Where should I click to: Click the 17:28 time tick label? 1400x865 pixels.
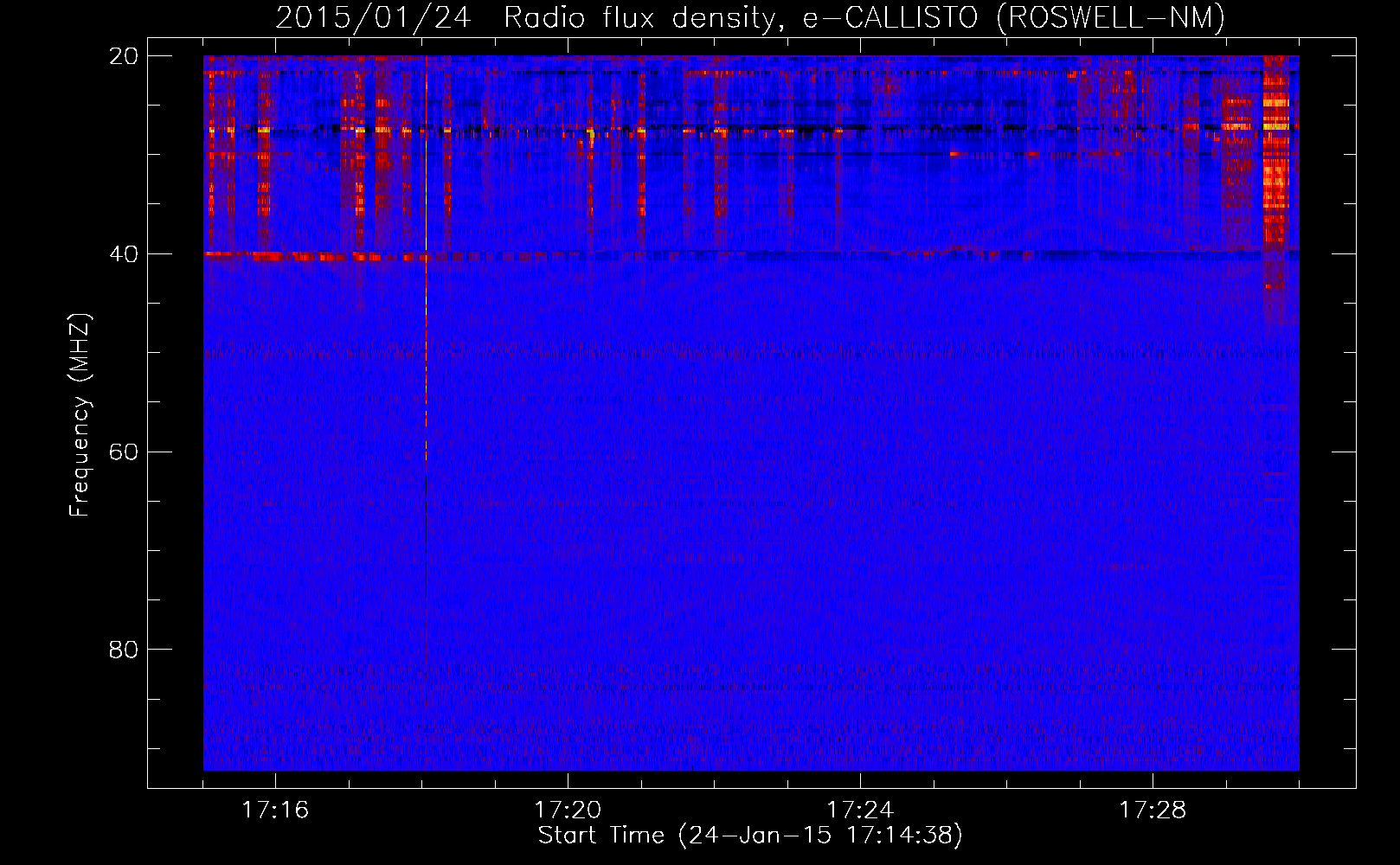1153,811
